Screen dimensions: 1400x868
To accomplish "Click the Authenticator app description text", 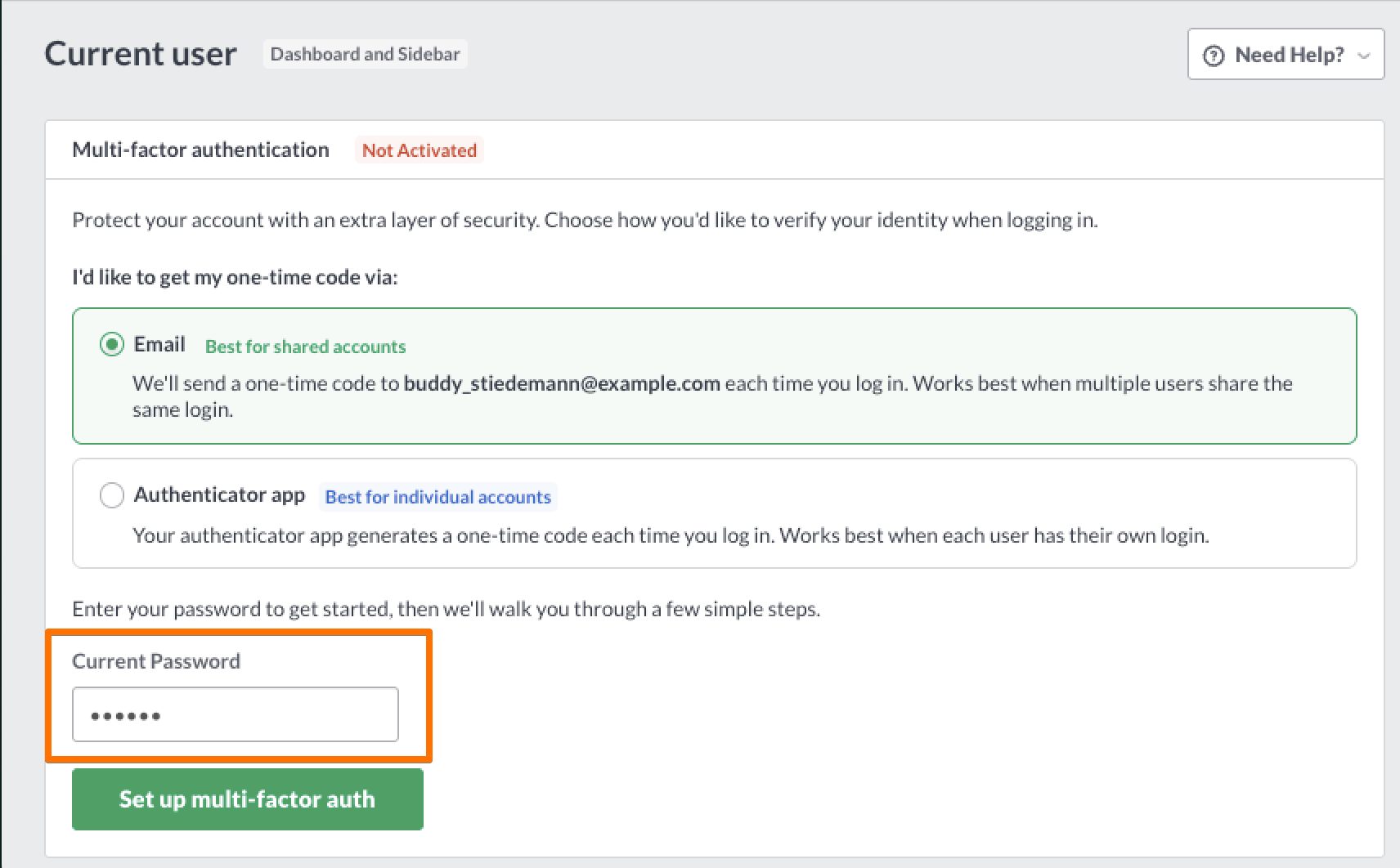I will [x=671, y=535].
